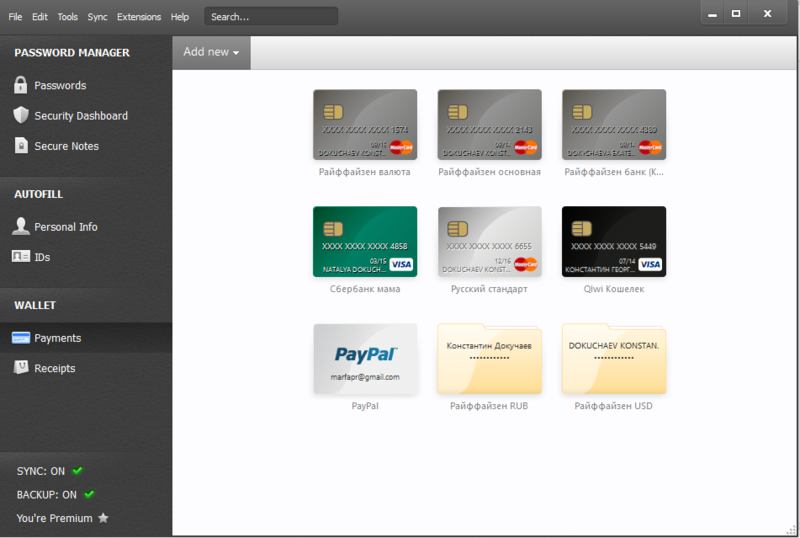The height and width of the screenshot is (538, 800).
Task: Click the Secure Notes document icon
Action: (21, 145)
